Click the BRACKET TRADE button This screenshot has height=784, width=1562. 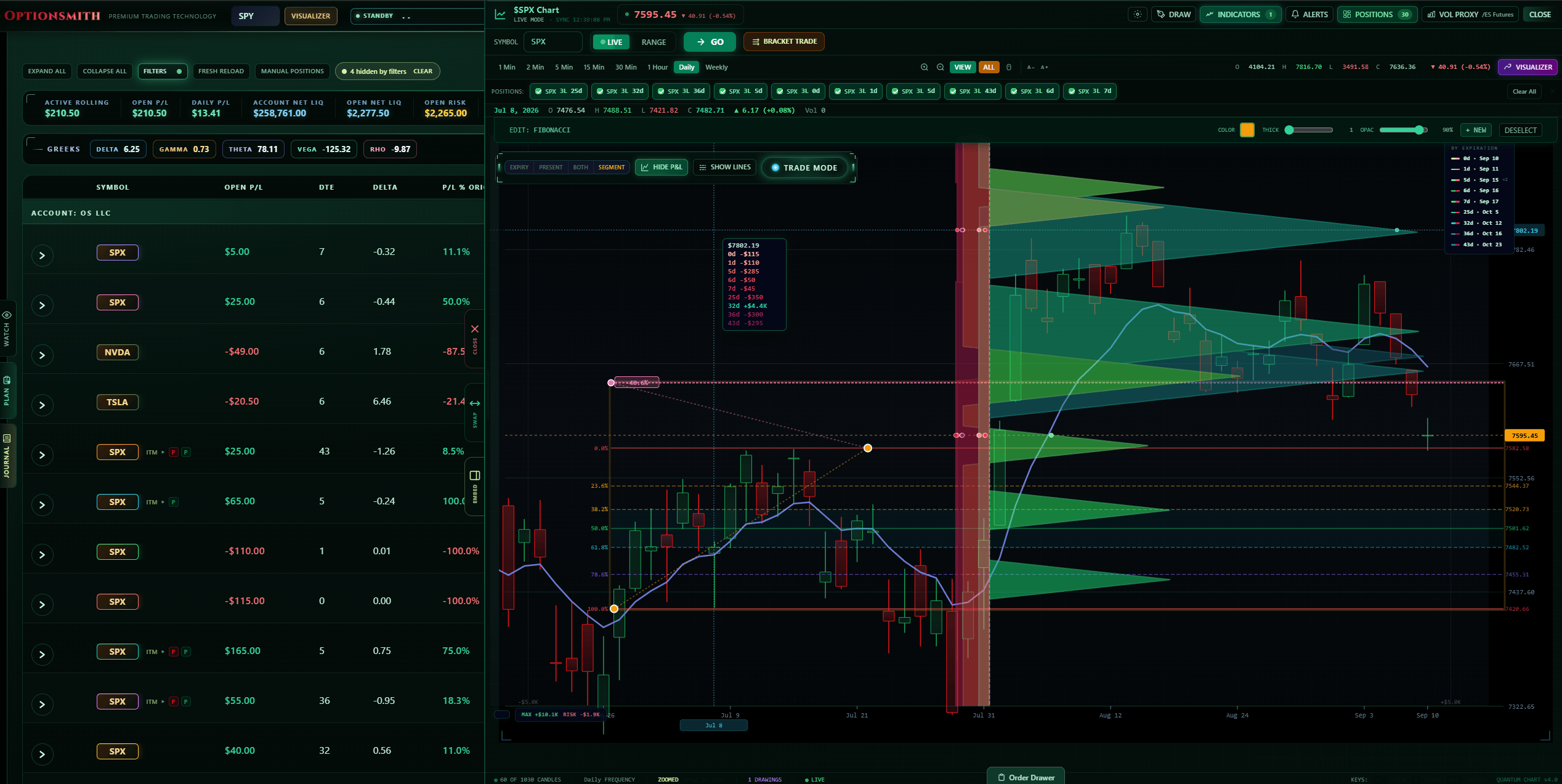[x=783, y=42]
